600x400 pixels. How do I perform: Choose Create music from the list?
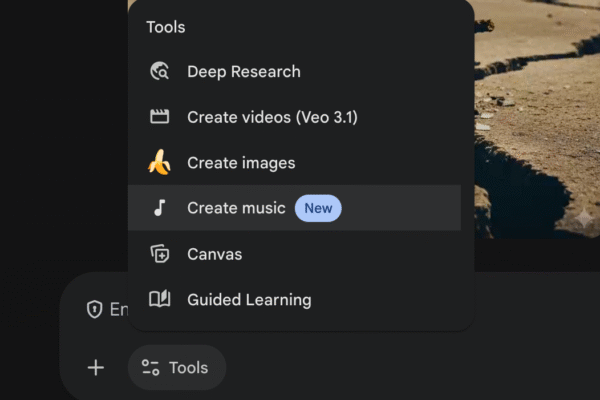click(x=295, y=208)
